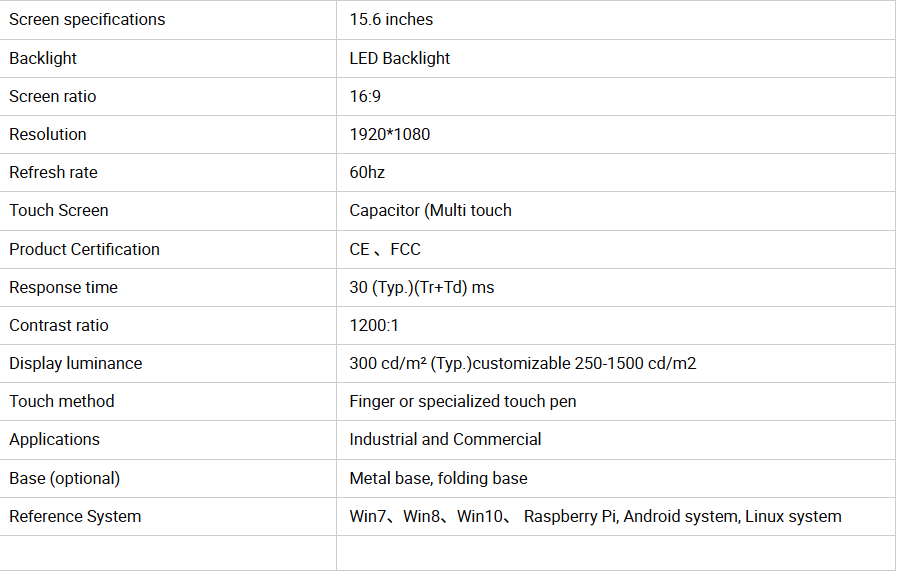This screenshot has width=918, height=579.
Task: Click the "1200:1" contrast ratio value
Action: (x=374, y=325)
